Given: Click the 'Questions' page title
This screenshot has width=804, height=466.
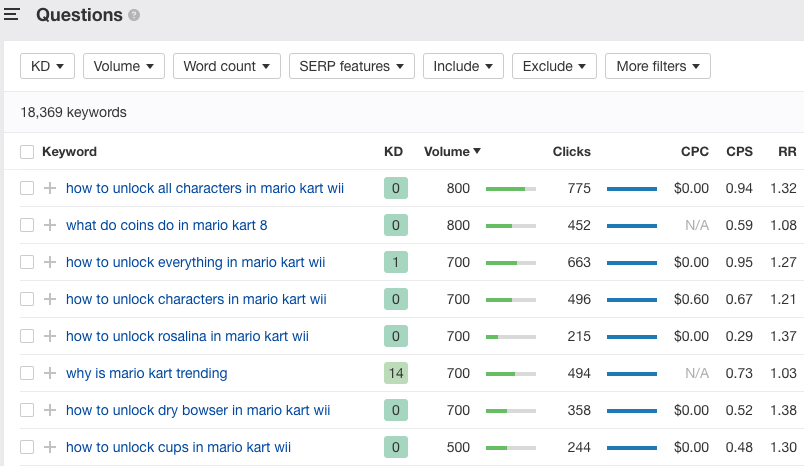Looking at the screenshot, I should click(x=79, y=15).
